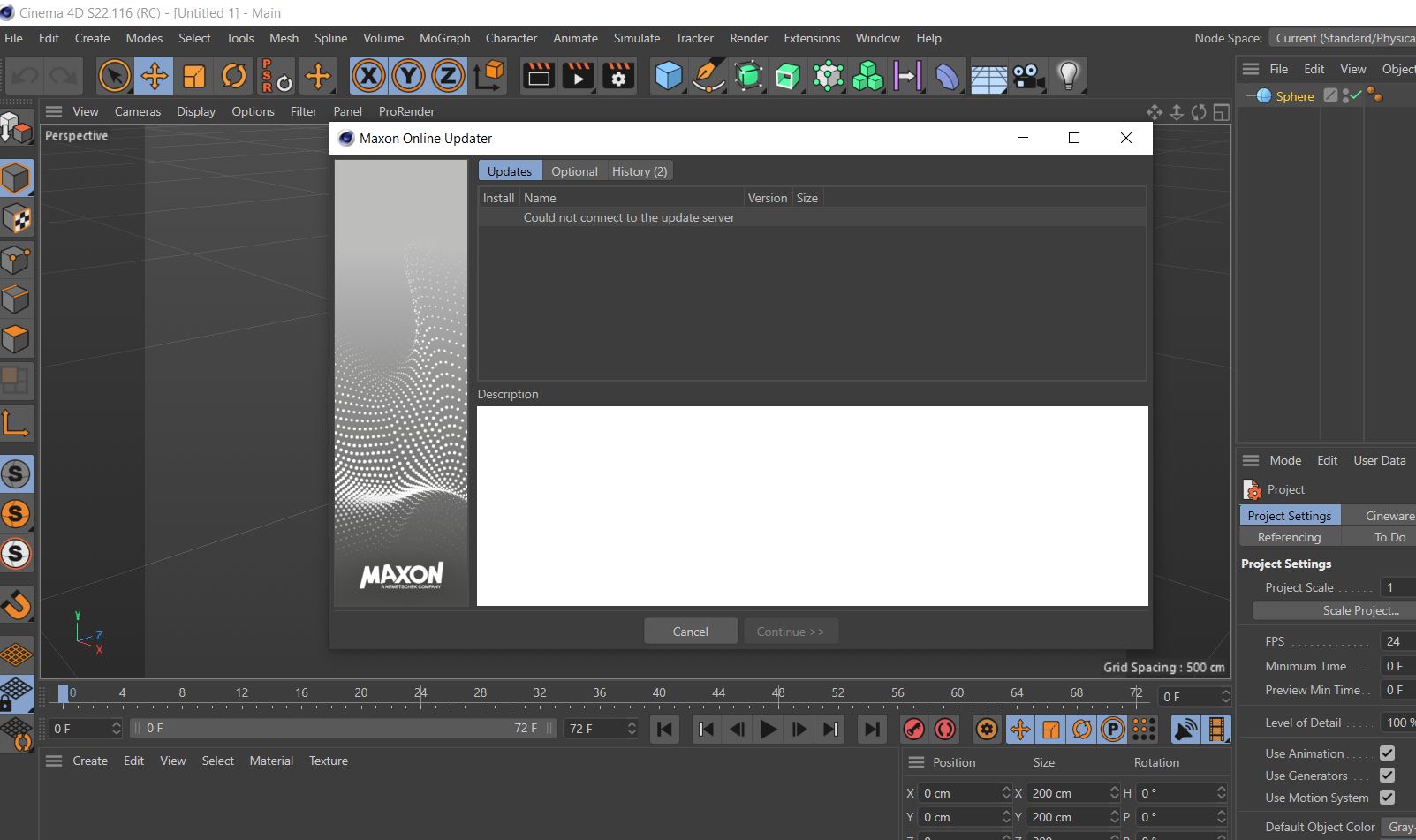
Task: Click the timeline preview range slider
Action: click(343, 729)
